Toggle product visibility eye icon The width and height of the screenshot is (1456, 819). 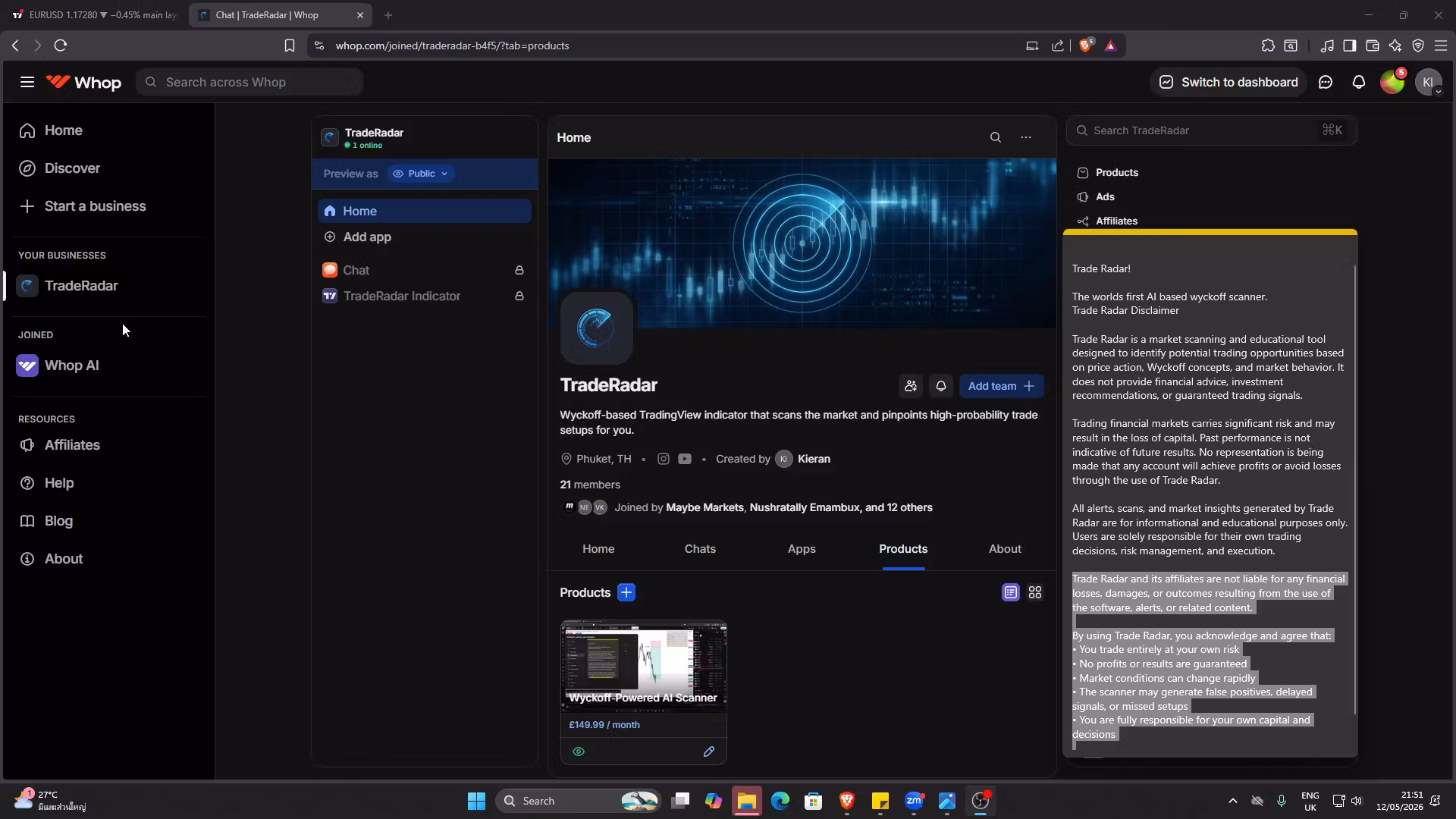click(x=579, y=752)
